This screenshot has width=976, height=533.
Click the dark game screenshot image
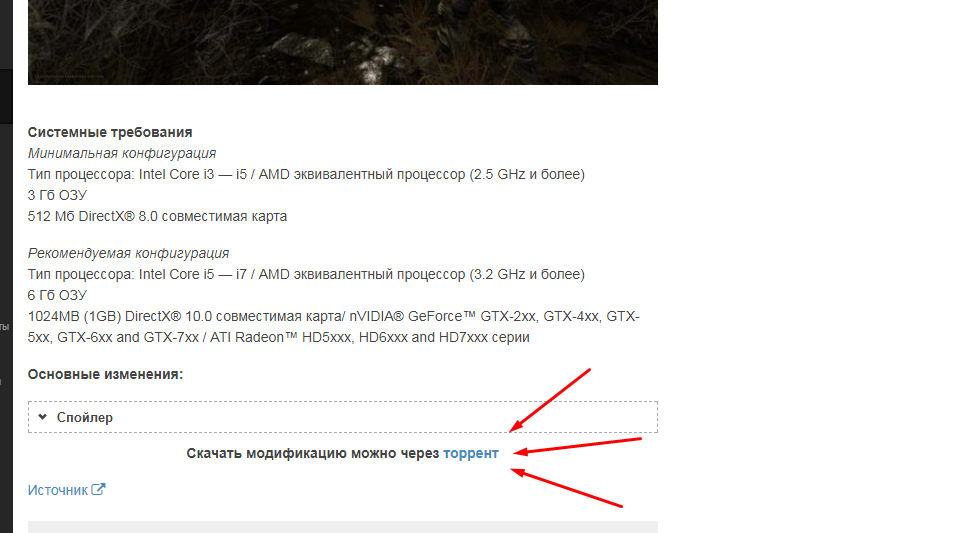[x=342, y=42]
